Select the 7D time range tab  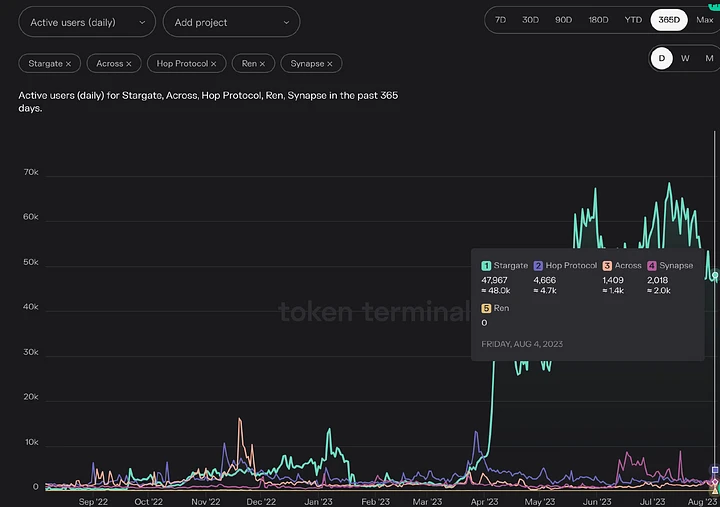(502, 20)
